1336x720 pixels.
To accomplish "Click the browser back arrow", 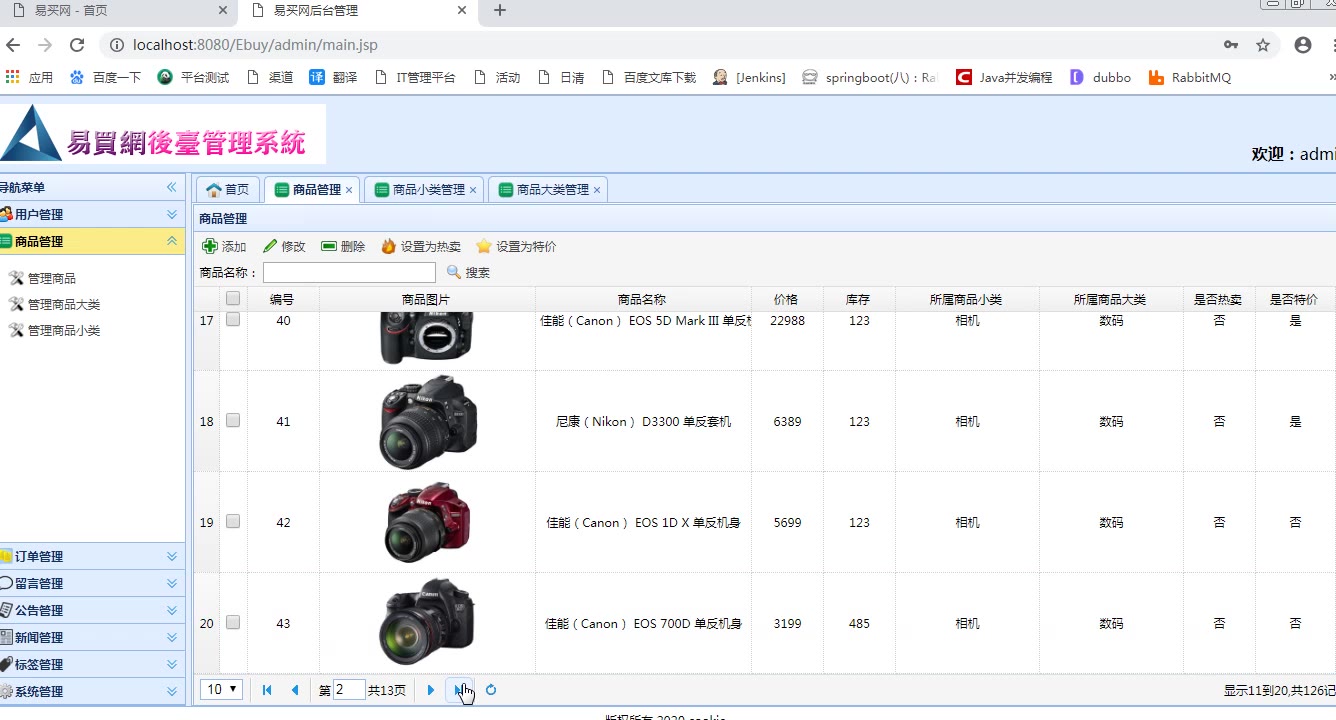I will [13, 45].
